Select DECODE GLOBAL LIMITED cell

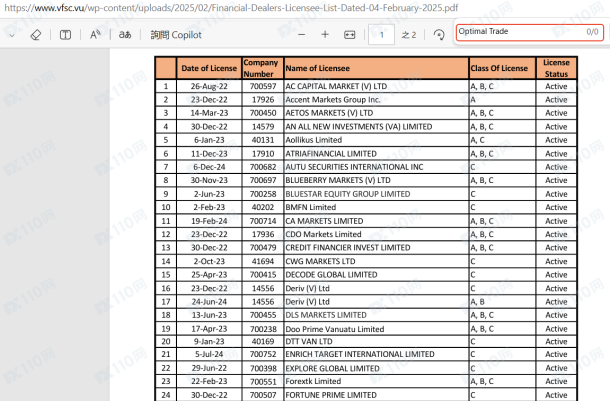376,275
